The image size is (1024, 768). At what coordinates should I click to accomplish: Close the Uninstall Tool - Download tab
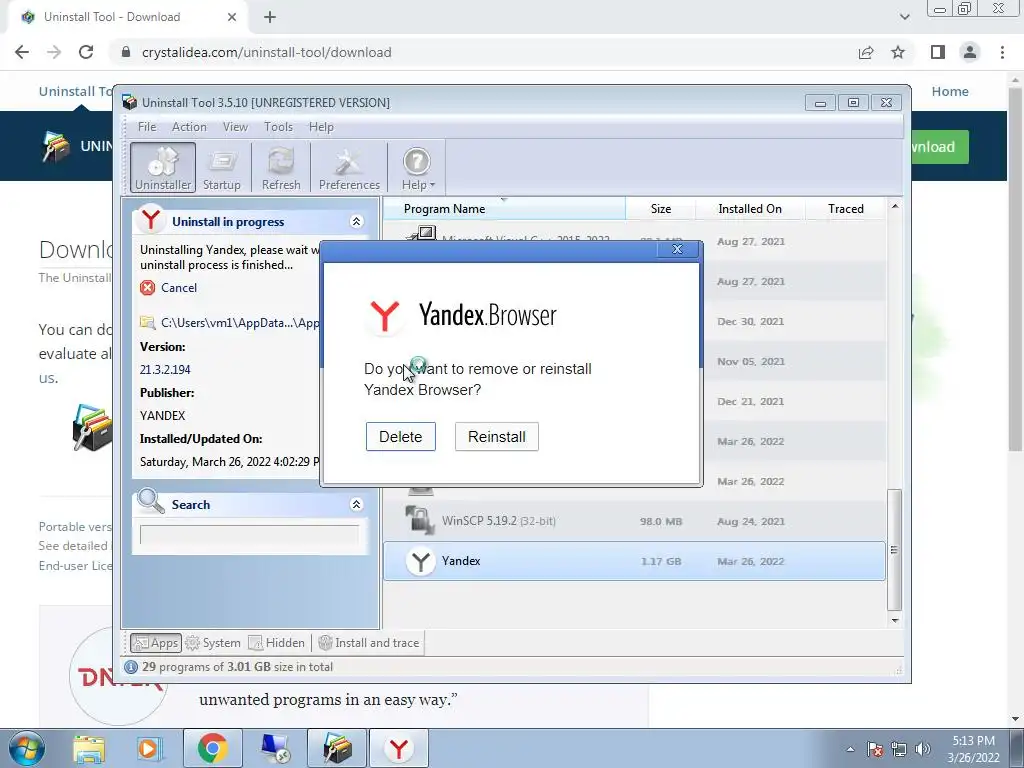pos(232,17)
